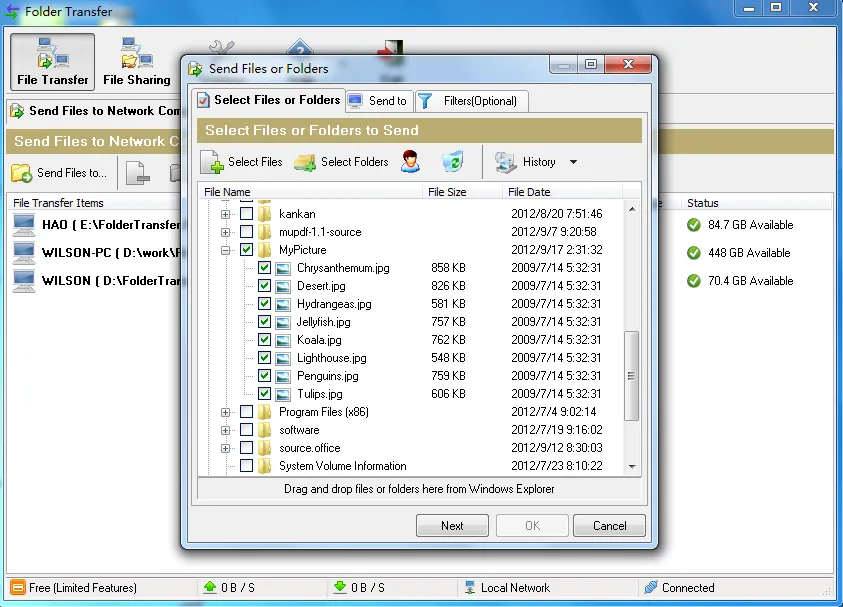Click the History icon button

[524, 162]
